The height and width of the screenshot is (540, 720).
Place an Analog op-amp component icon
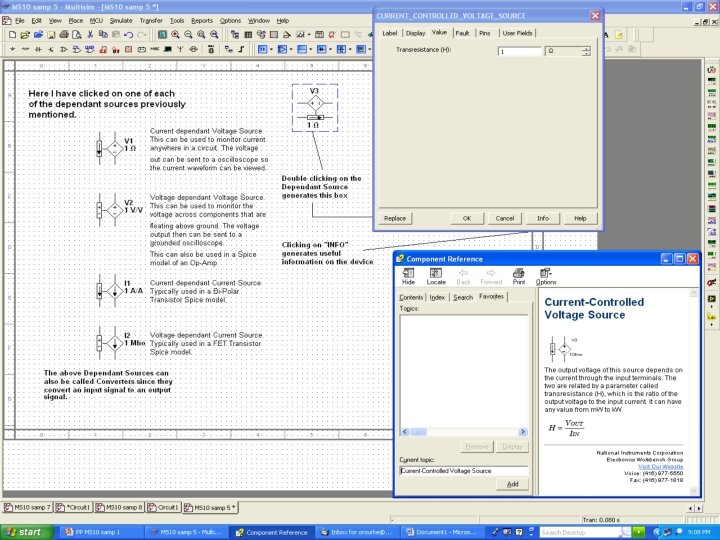(64, 49)
